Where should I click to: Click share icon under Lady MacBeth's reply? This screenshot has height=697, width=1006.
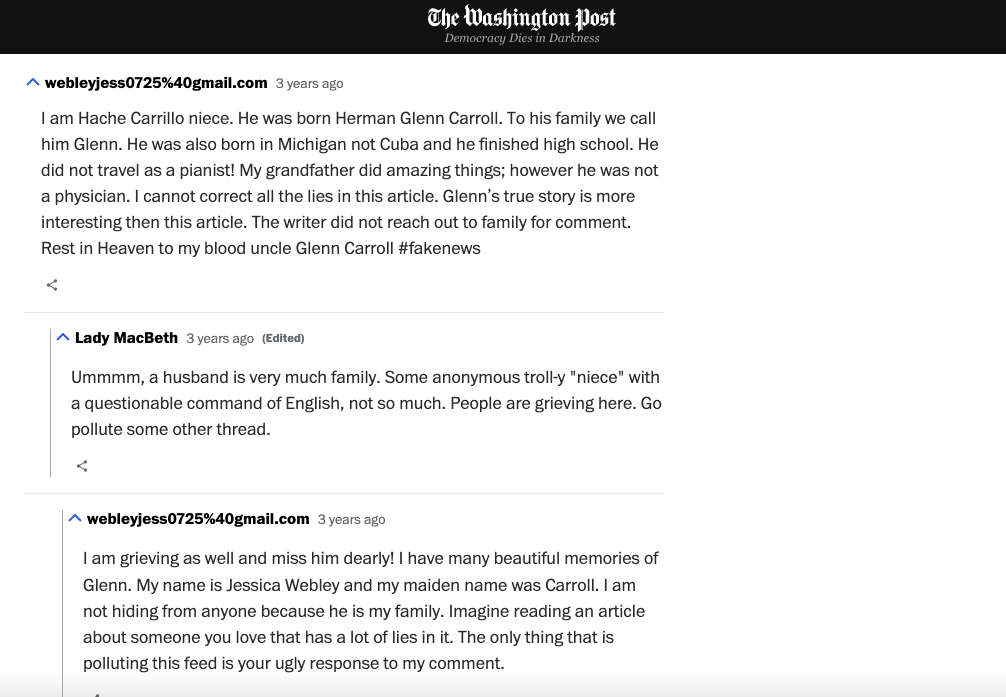click(82, 466)
